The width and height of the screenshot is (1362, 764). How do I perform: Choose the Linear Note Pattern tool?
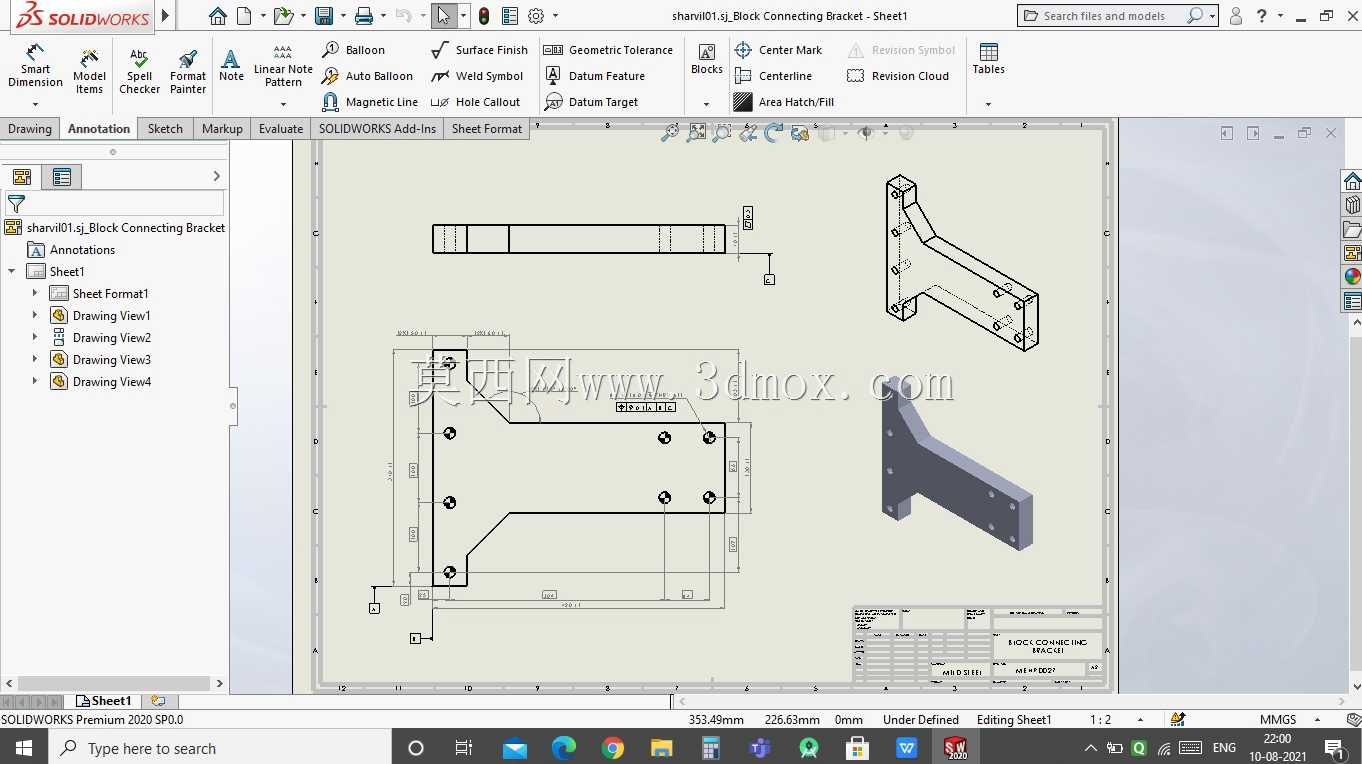[283, 66]
